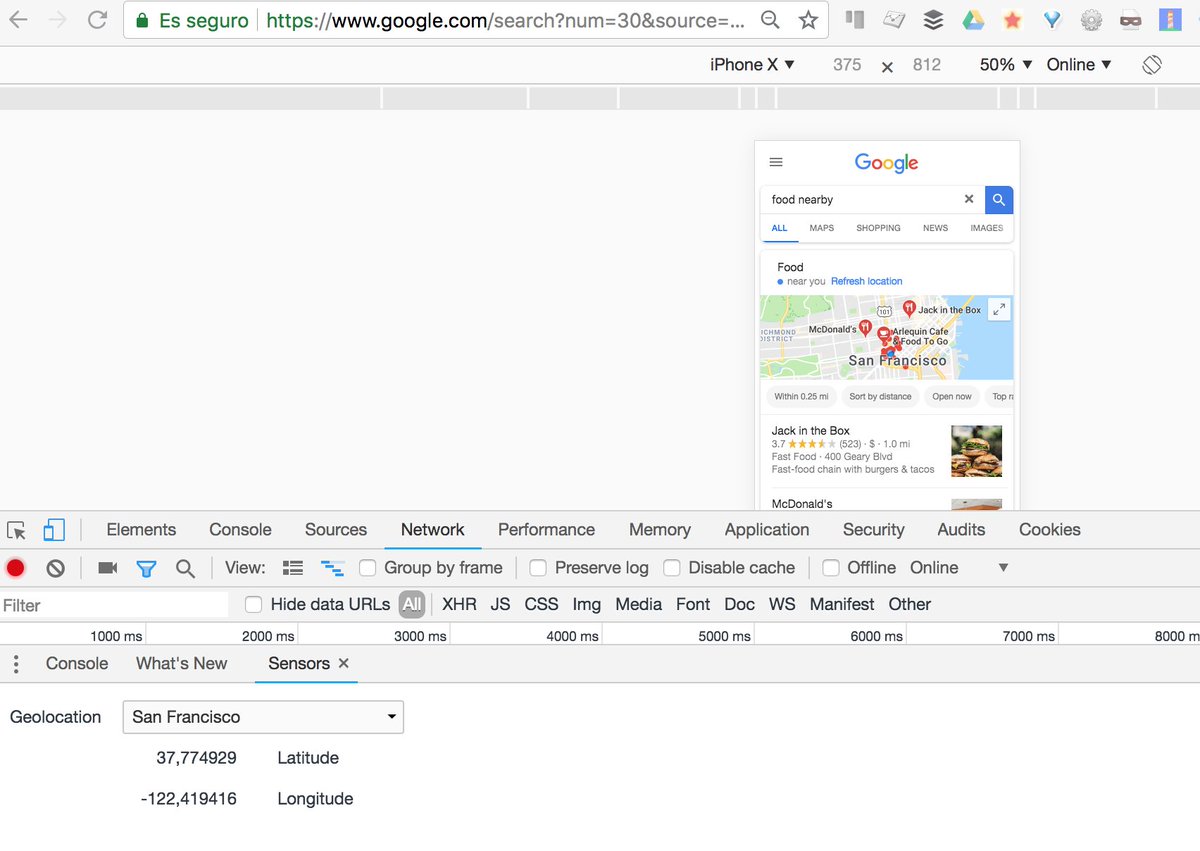Screen dimensions: 1200x851
Task: Open Google hamburger menu on mobile page
Action: pyautogui.click(x=776, y=162)
